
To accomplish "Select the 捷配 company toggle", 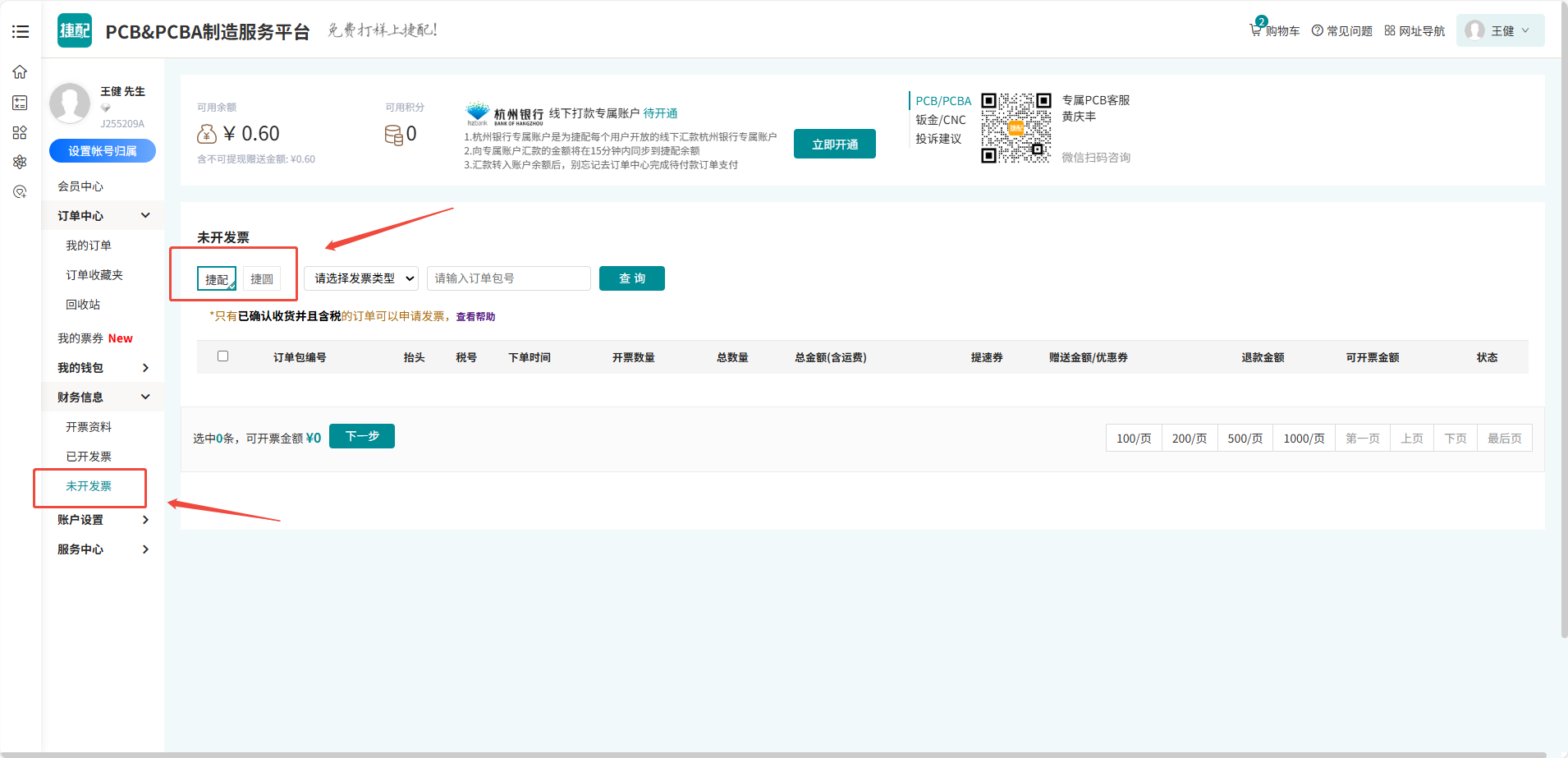I will coord(217,279).
